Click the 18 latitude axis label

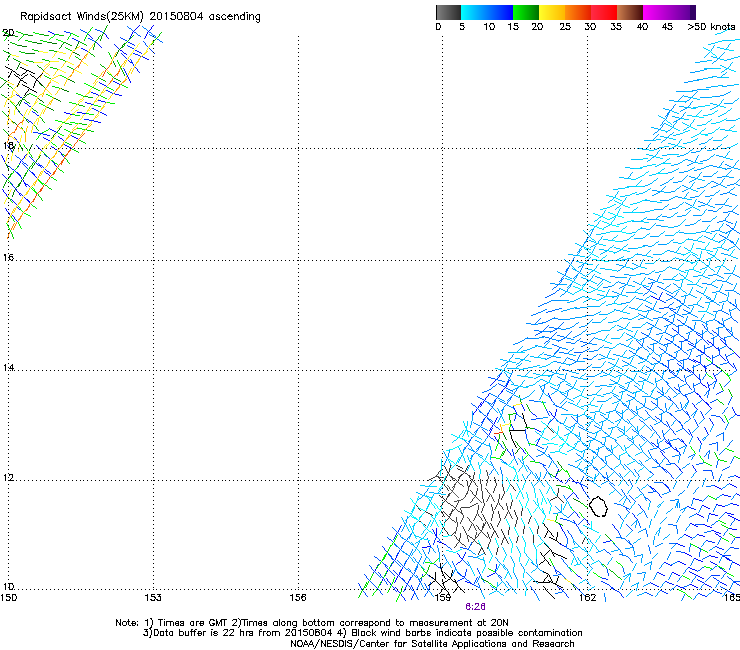tap(8, 145)
